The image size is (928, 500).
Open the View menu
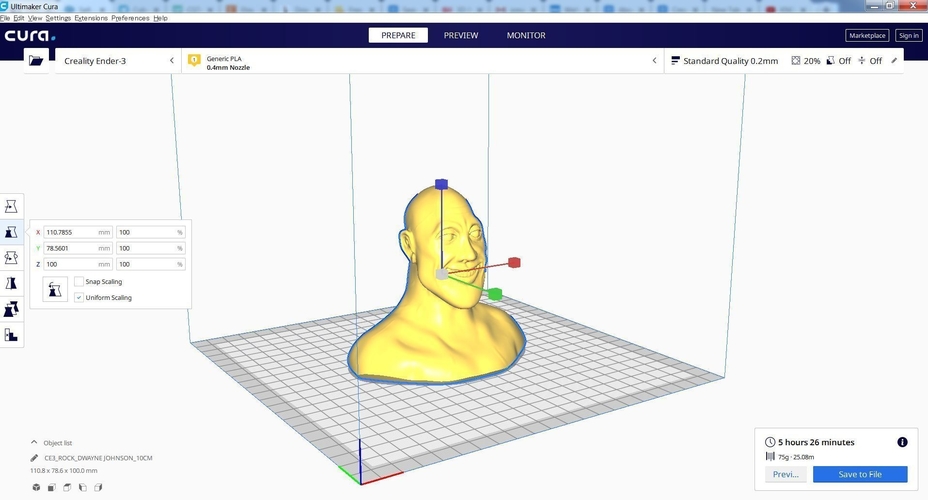[35, 18]
